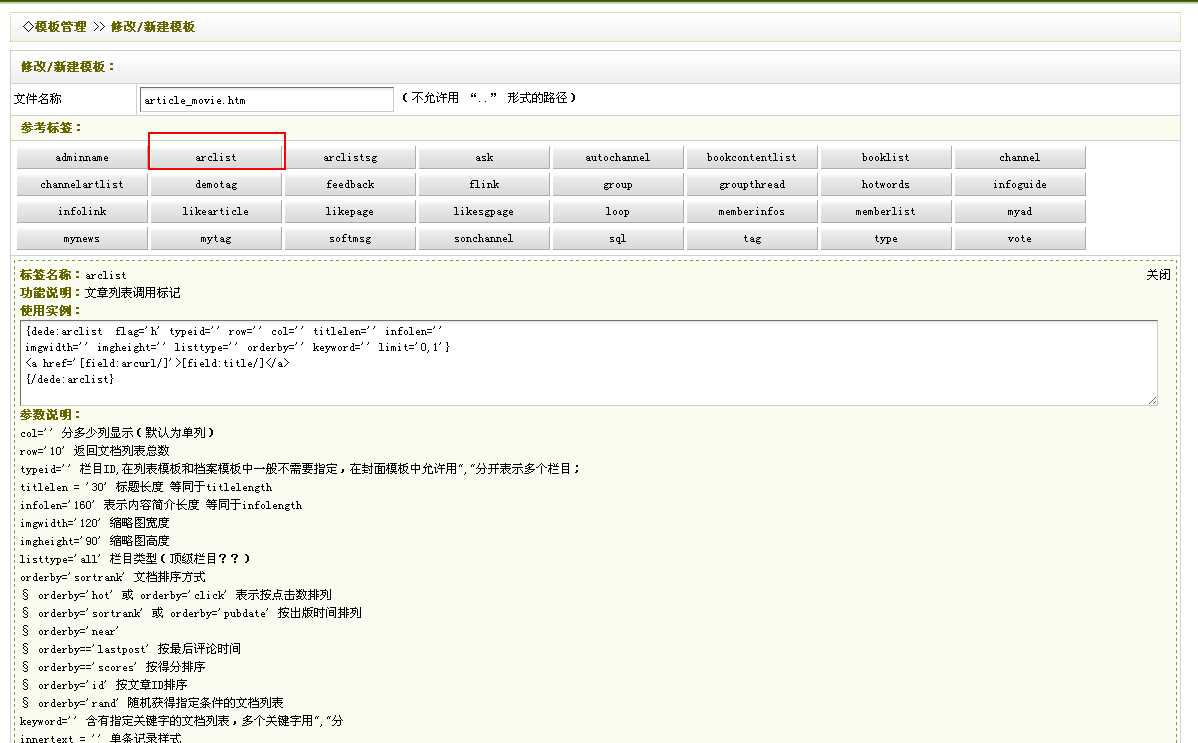The height and width of the screenshot is (743, 1198).
Task: Choose the autochannel tag button
Action: [618, 157]
